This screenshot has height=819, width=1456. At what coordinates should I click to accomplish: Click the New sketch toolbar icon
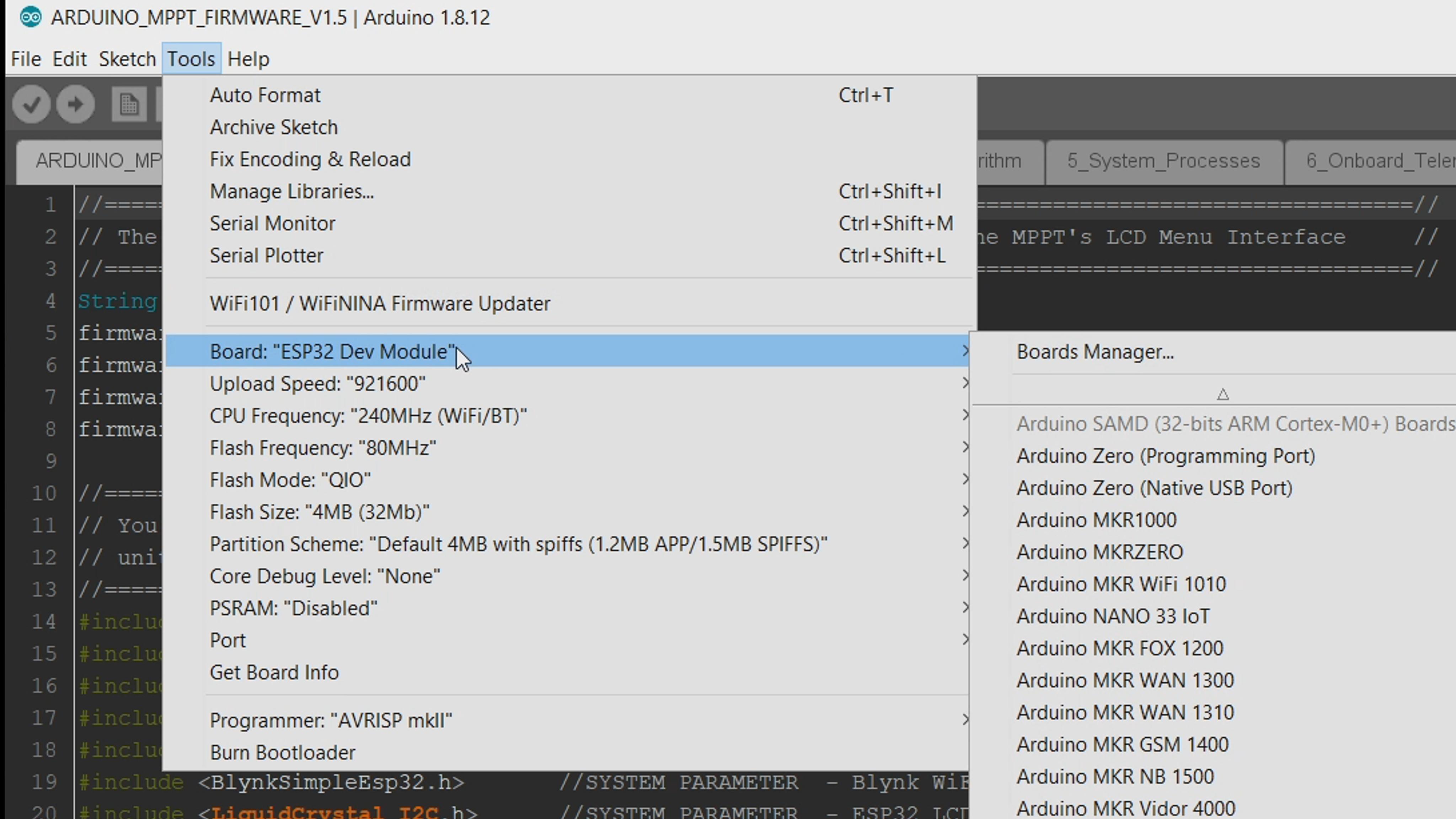tap(129, 104)
